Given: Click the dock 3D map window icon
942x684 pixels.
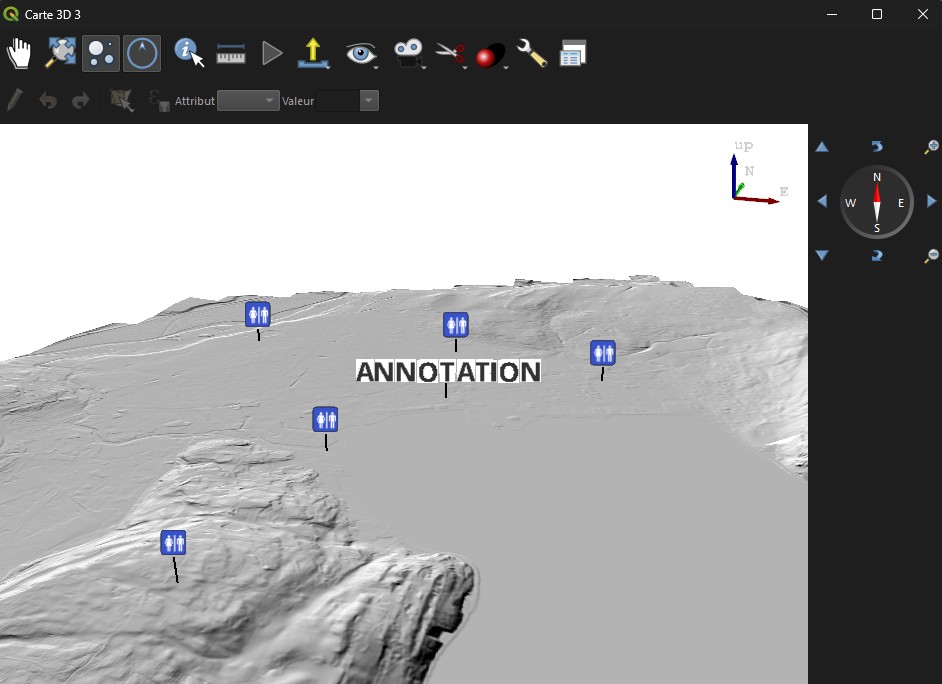Looking at the screenshot, I should [573, 53].
